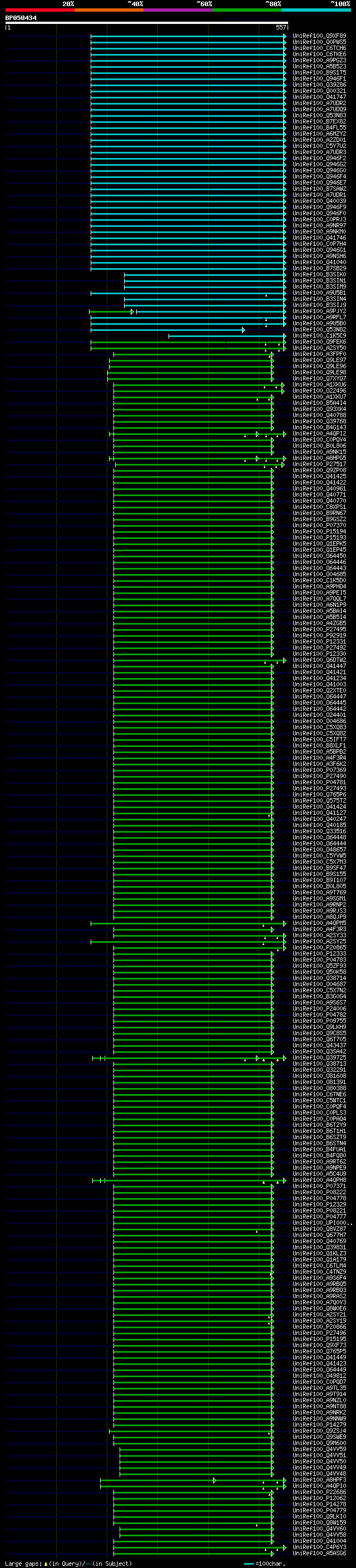Open hit UniRef100_A9PJY2

tap(319, 311)
